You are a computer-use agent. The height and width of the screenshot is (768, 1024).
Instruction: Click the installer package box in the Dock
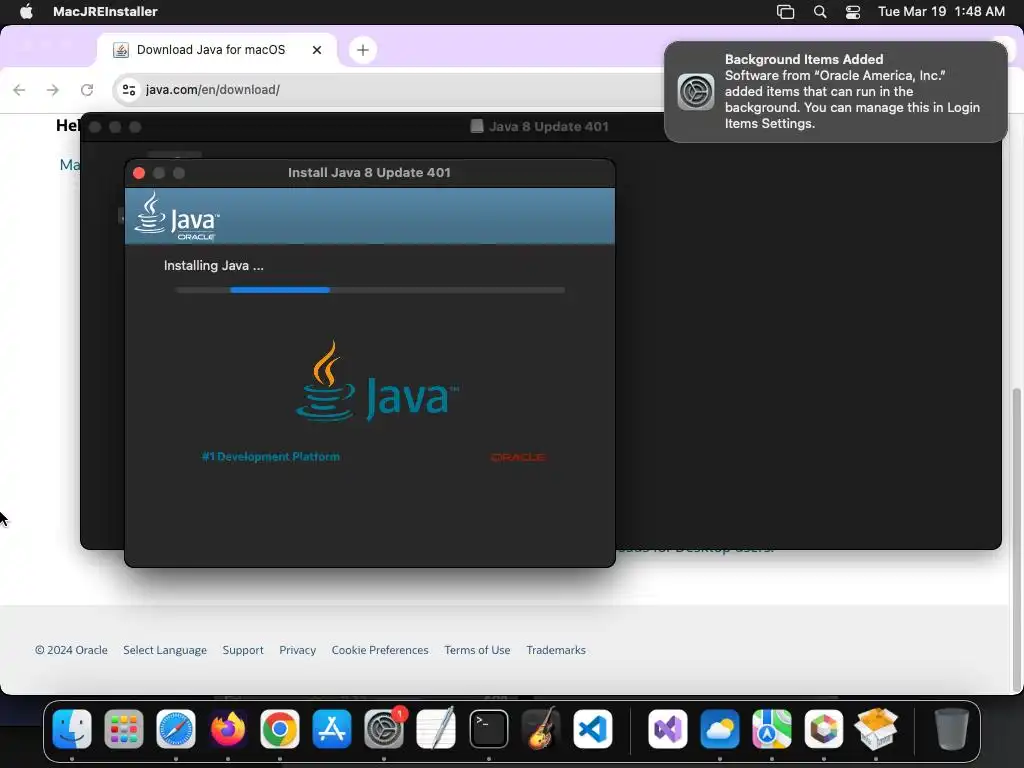(x=876, y=729)
